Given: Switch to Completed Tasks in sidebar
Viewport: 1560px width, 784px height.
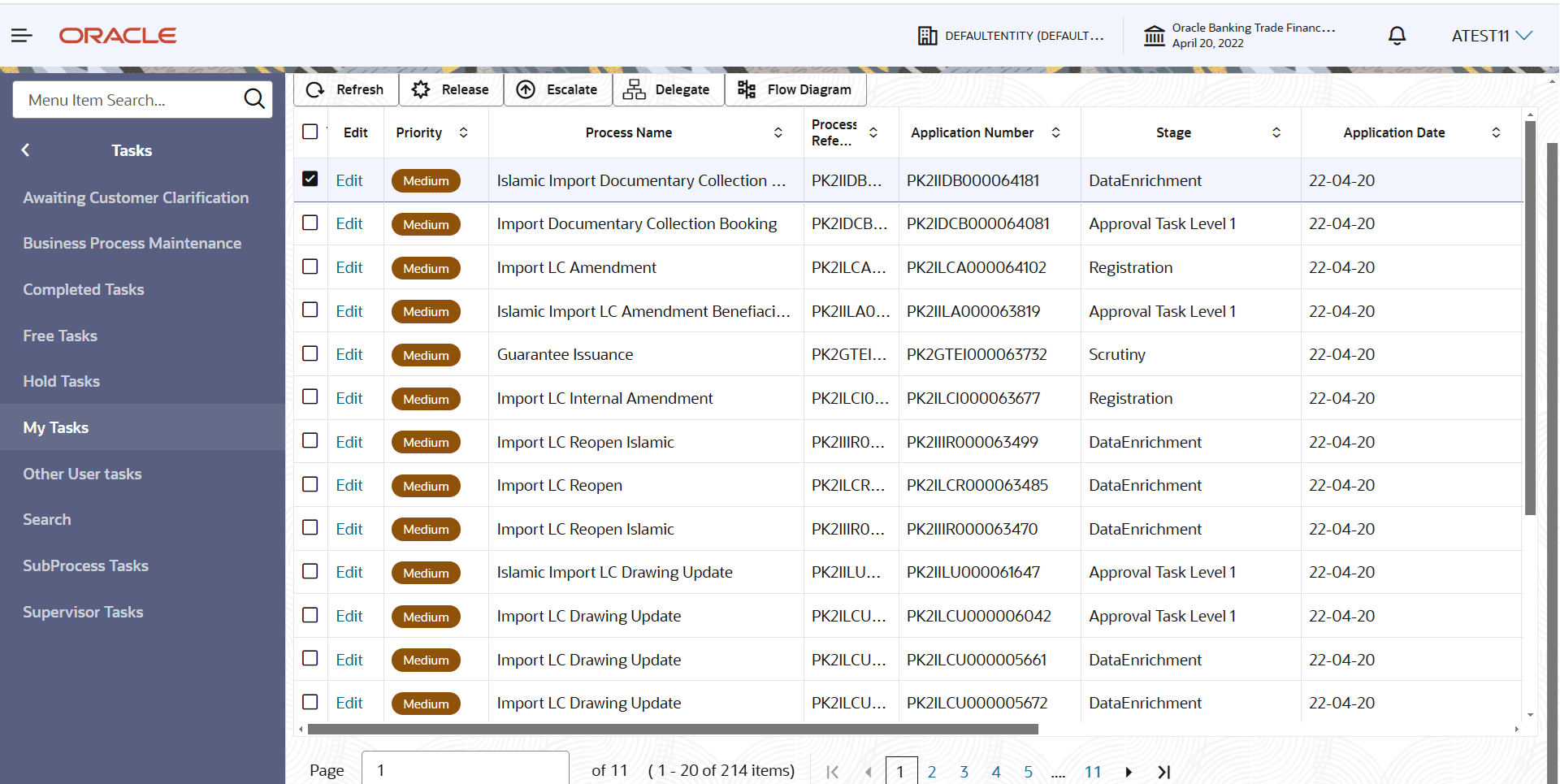Looking at the screenshot, I should click(84, 288).
